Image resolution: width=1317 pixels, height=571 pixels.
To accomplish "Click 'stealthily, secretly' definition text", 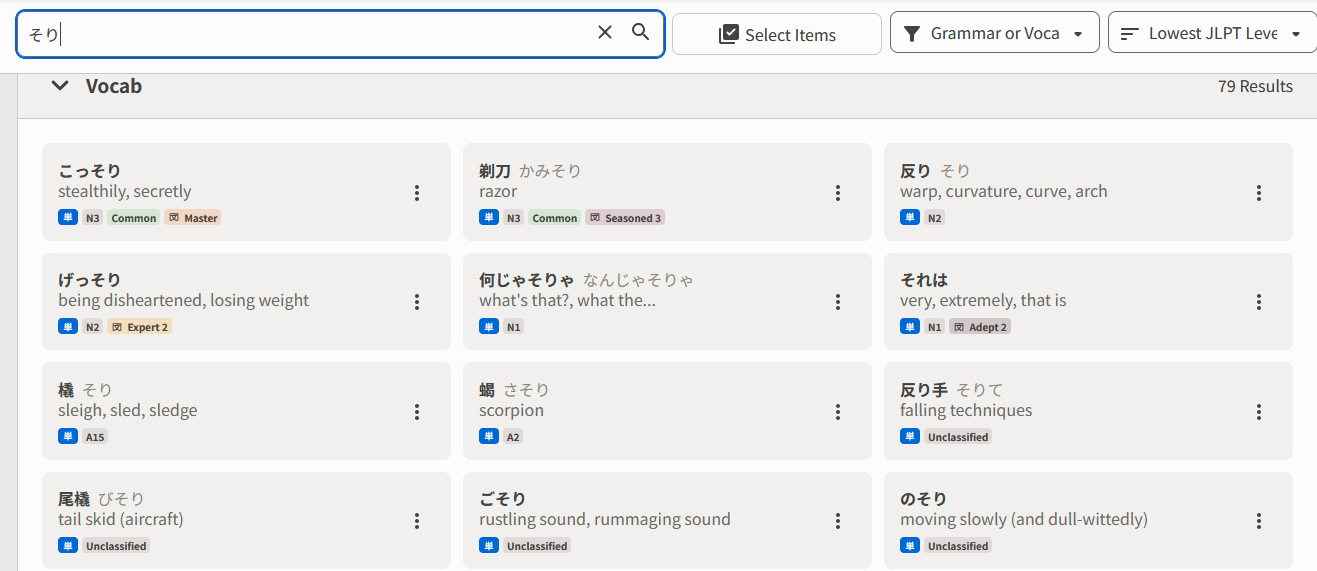I will click(x=125, y=191).
